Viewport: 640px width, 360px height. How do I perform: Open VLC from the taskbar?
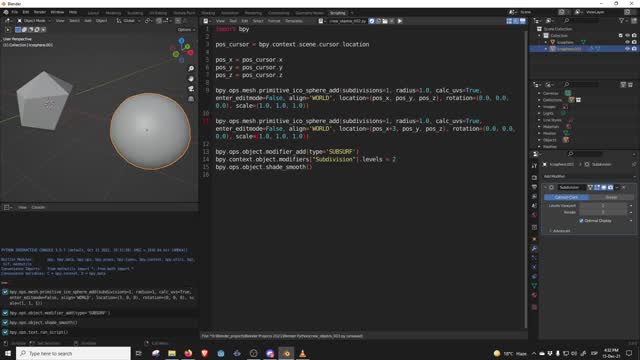coord(302,353)
